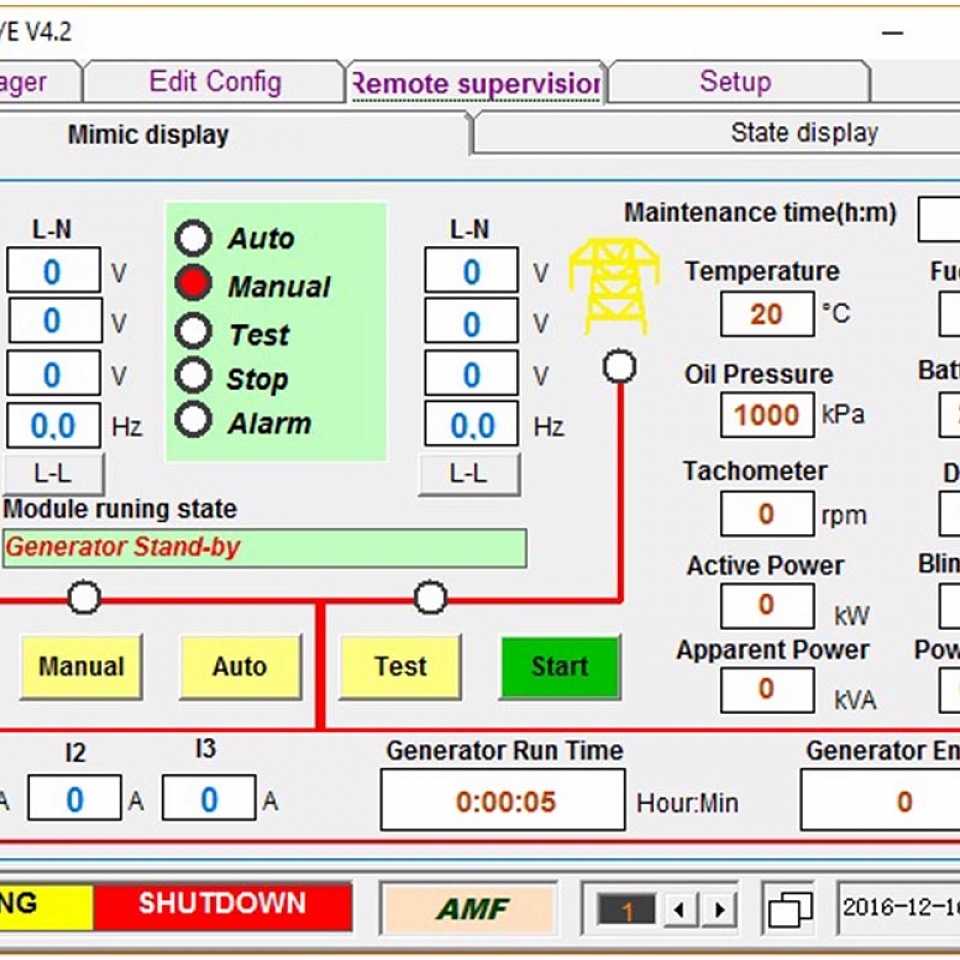Click the Maintenance time(h:m) label
Viewport: 960px width, 960px height.
[760, 213]
